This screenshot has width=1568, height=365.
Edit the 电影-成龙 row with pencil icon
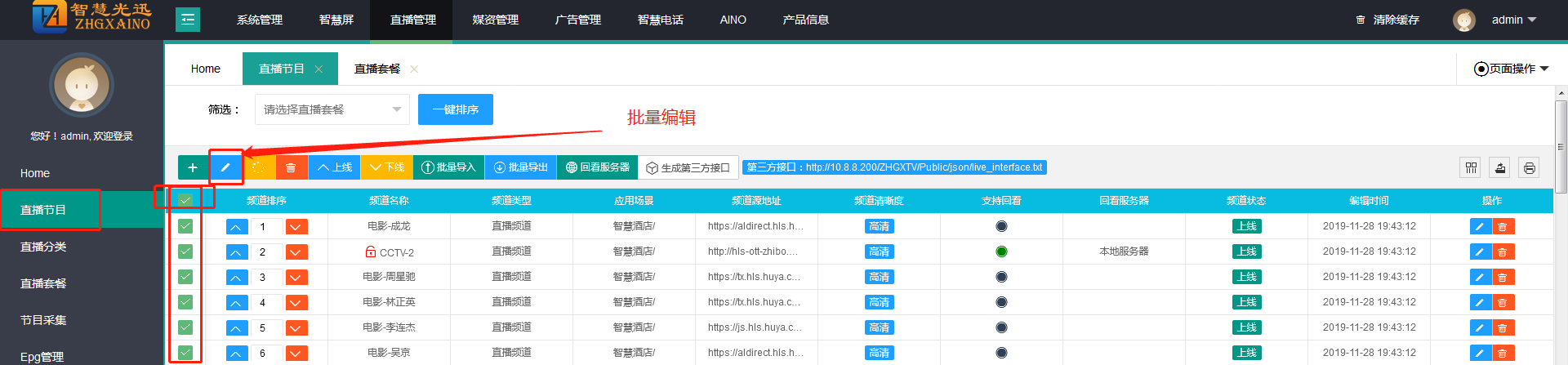click(1480, 227)
